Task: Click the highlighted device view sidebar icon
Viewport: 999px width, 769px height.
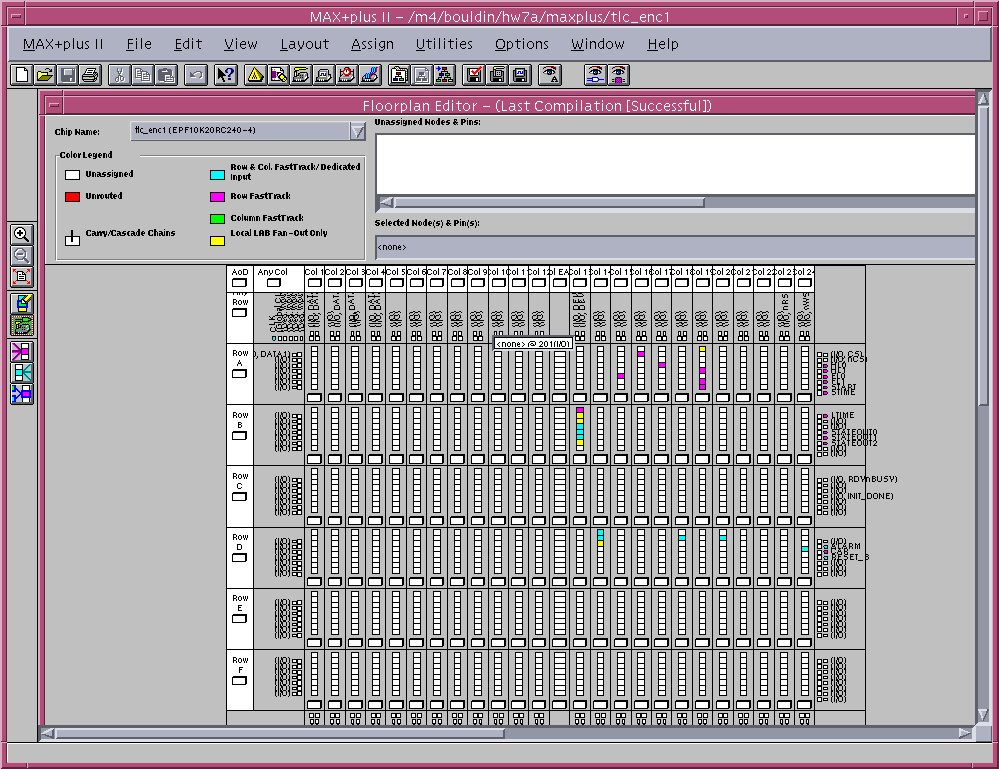Action: (20, 327)
